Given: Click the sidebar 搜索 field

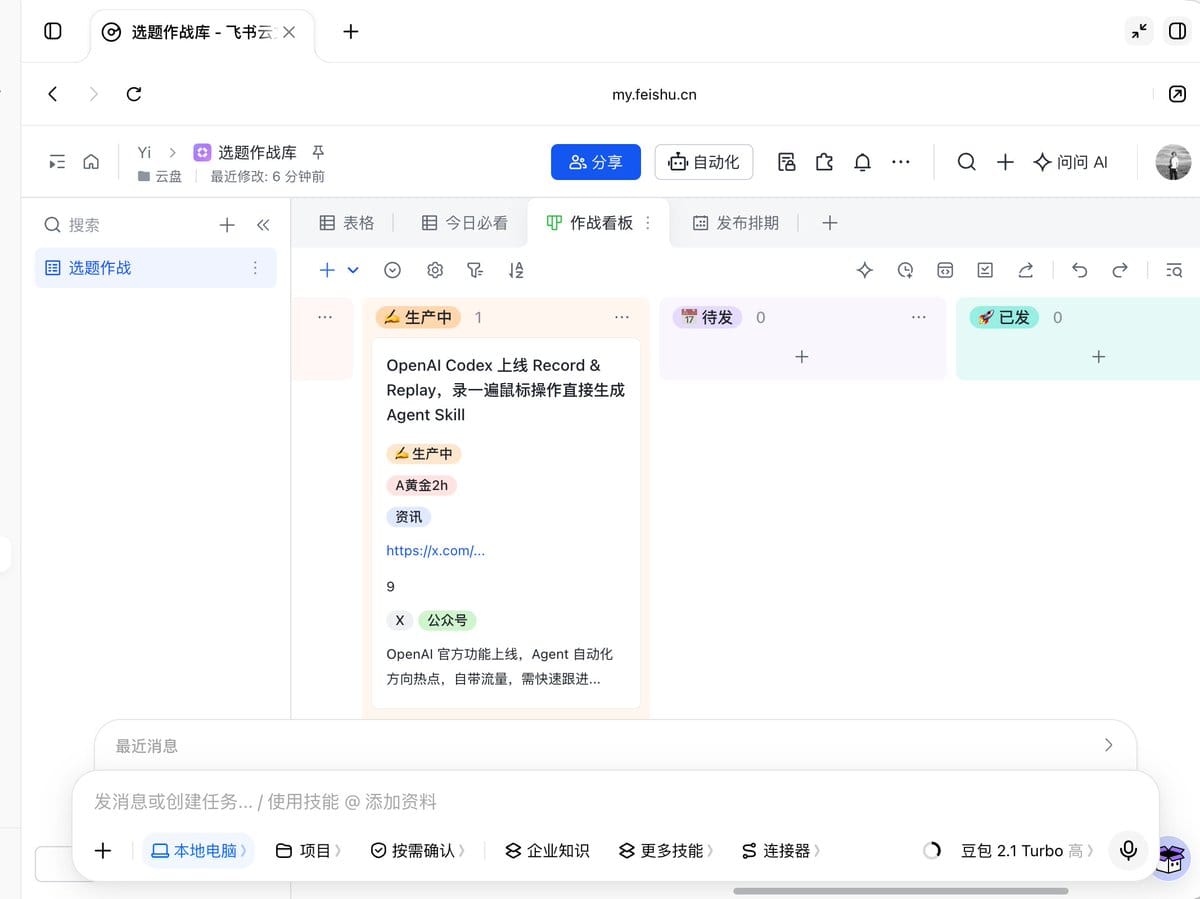Looking at the screenshot, I should point(120,225).
